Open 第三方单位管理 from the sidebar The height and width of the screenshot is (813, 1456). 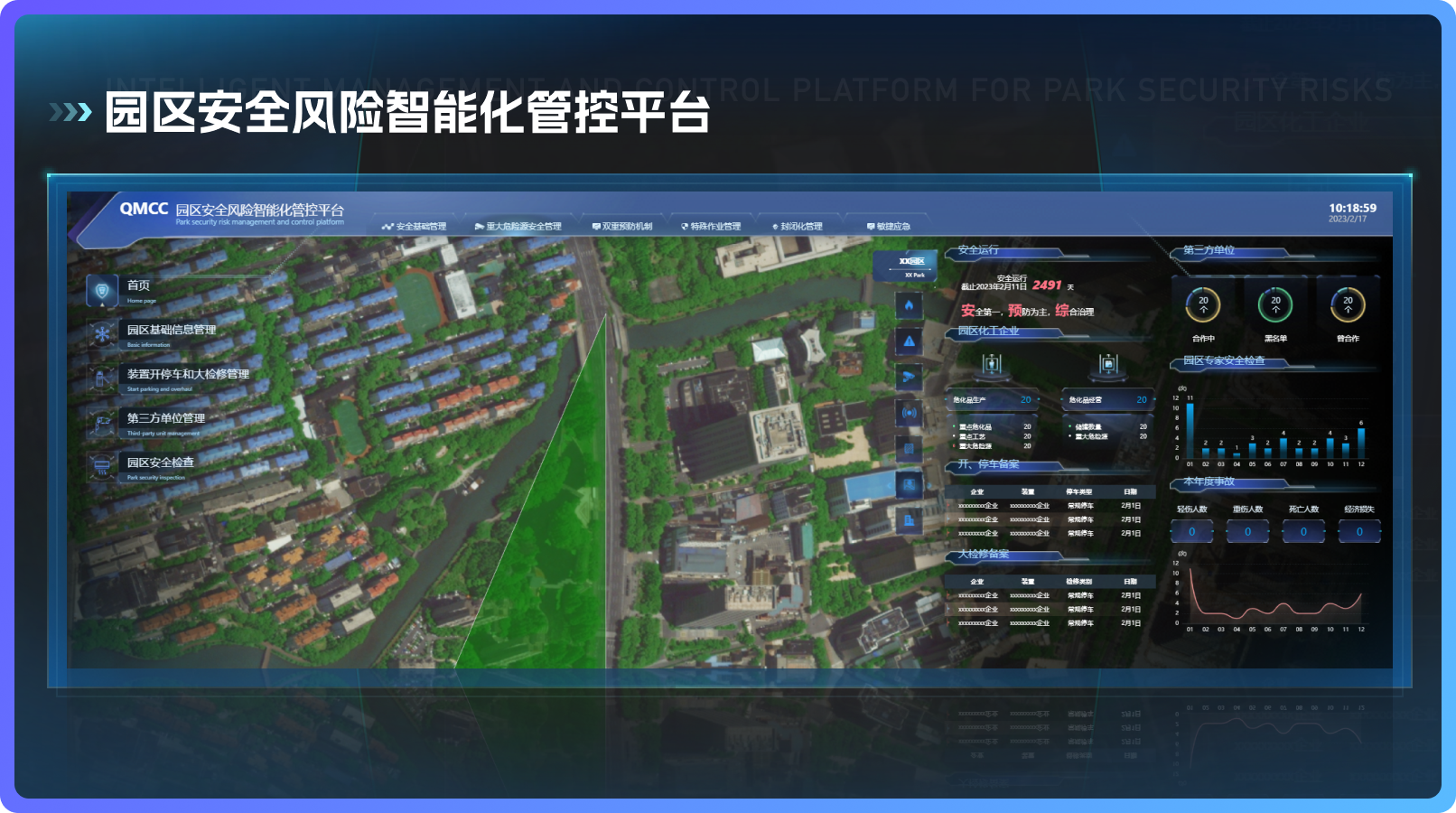coord(165,418)
